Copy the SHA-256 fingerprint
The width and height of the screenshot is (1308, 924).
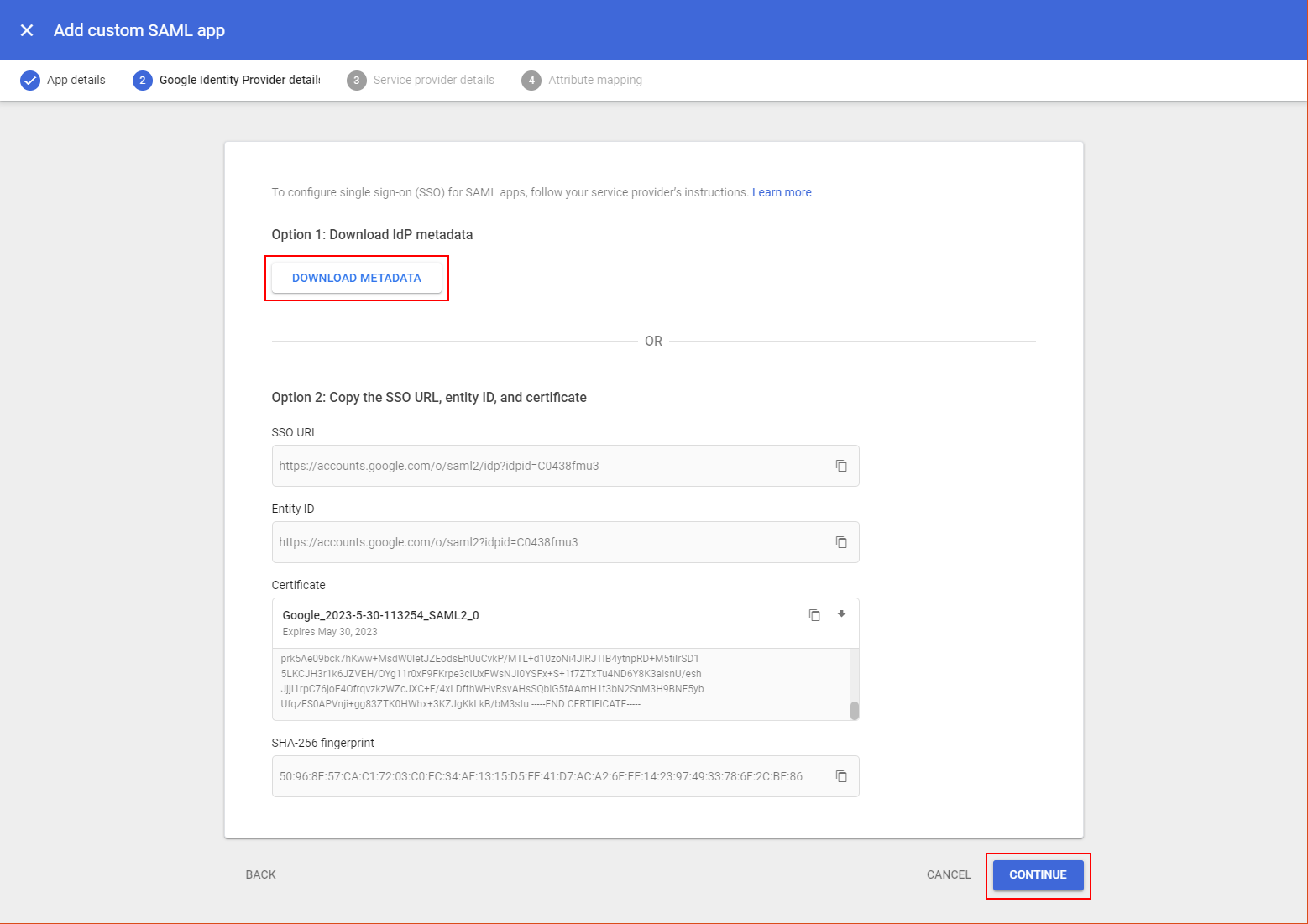(x=841, y=776)
